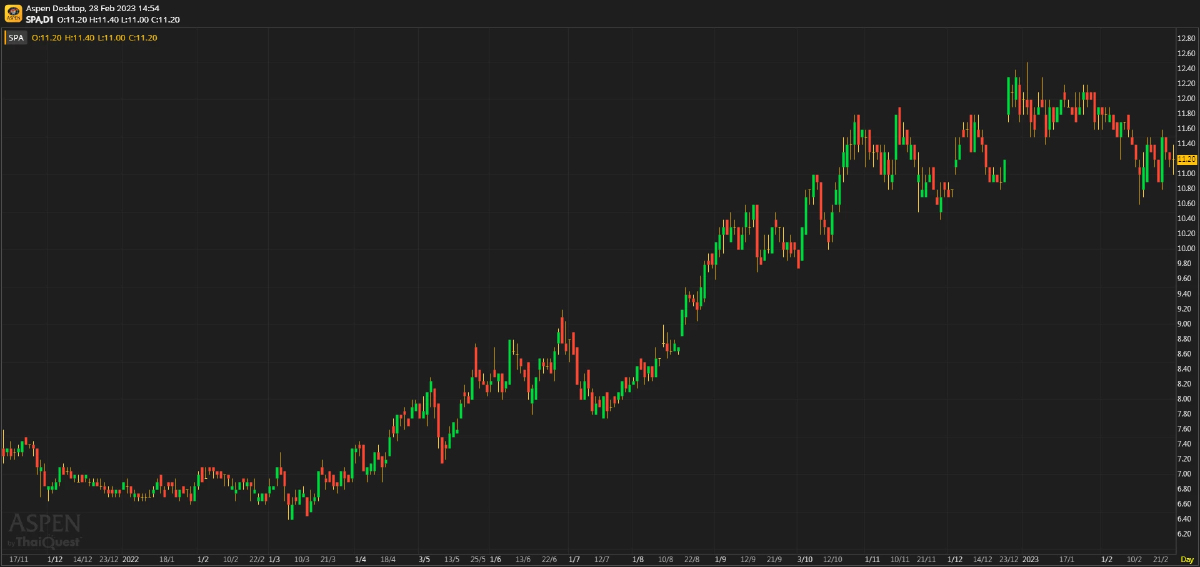Click the Day timeframe label on time axis
The image size is (1200, 567).
(x=1187, y=559)
